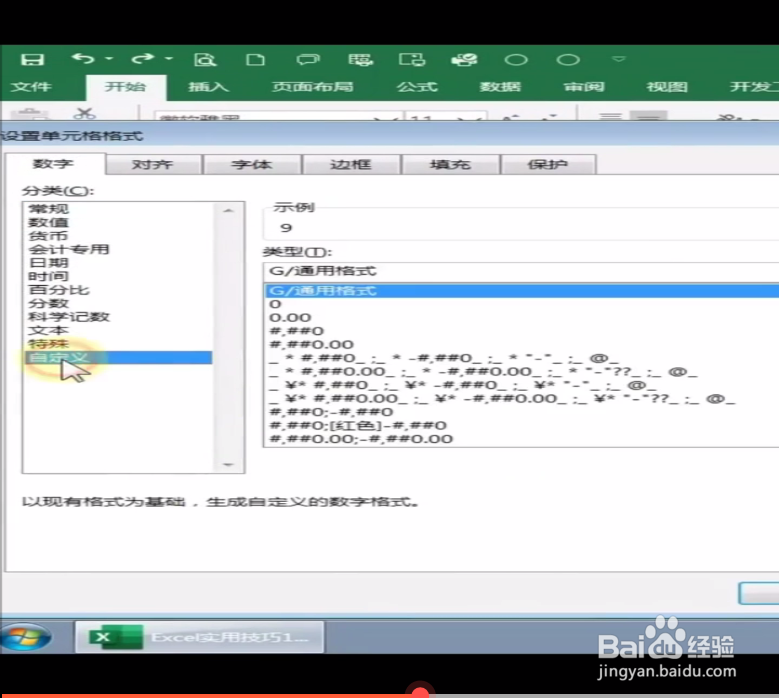779x698 pixels.
Task: Switch to the 数据 ribbon tab
Action: (x=500, y=87)
